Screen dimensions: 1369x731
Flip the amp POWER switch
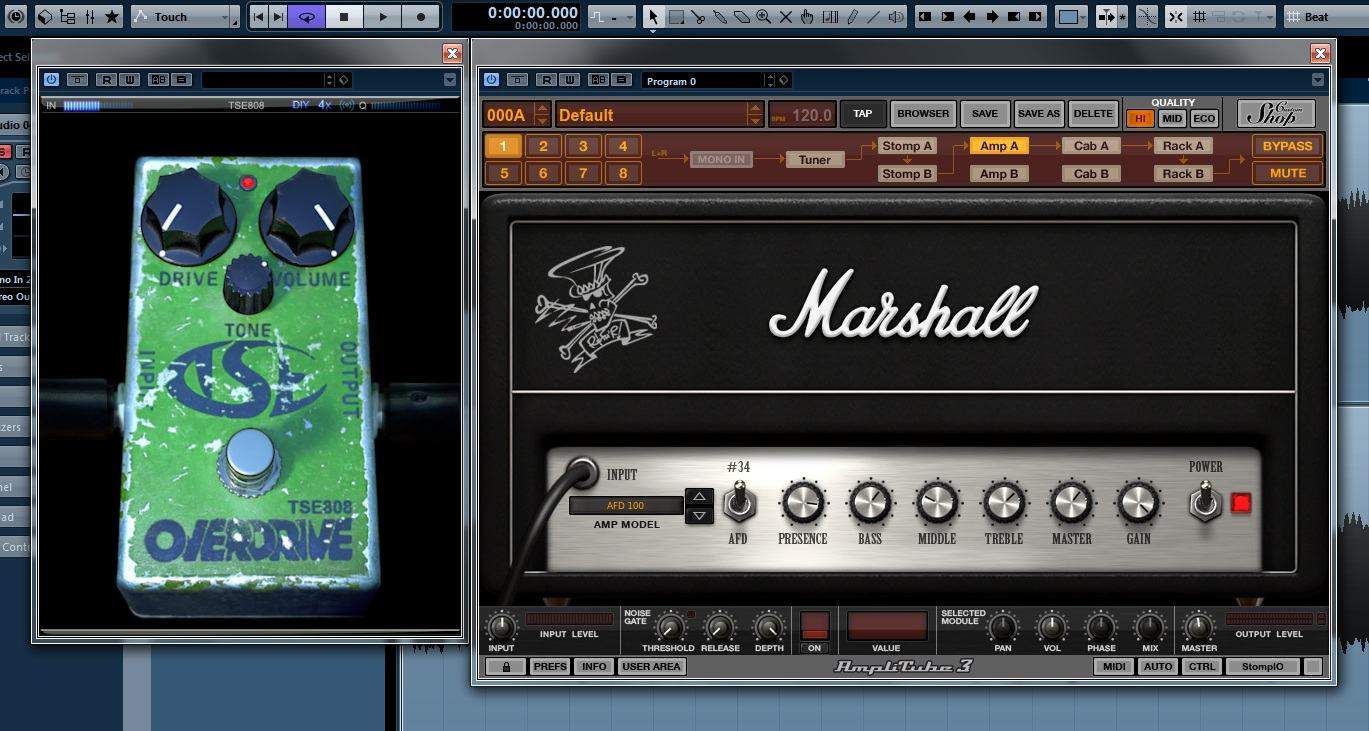[x=1205, y=500]
